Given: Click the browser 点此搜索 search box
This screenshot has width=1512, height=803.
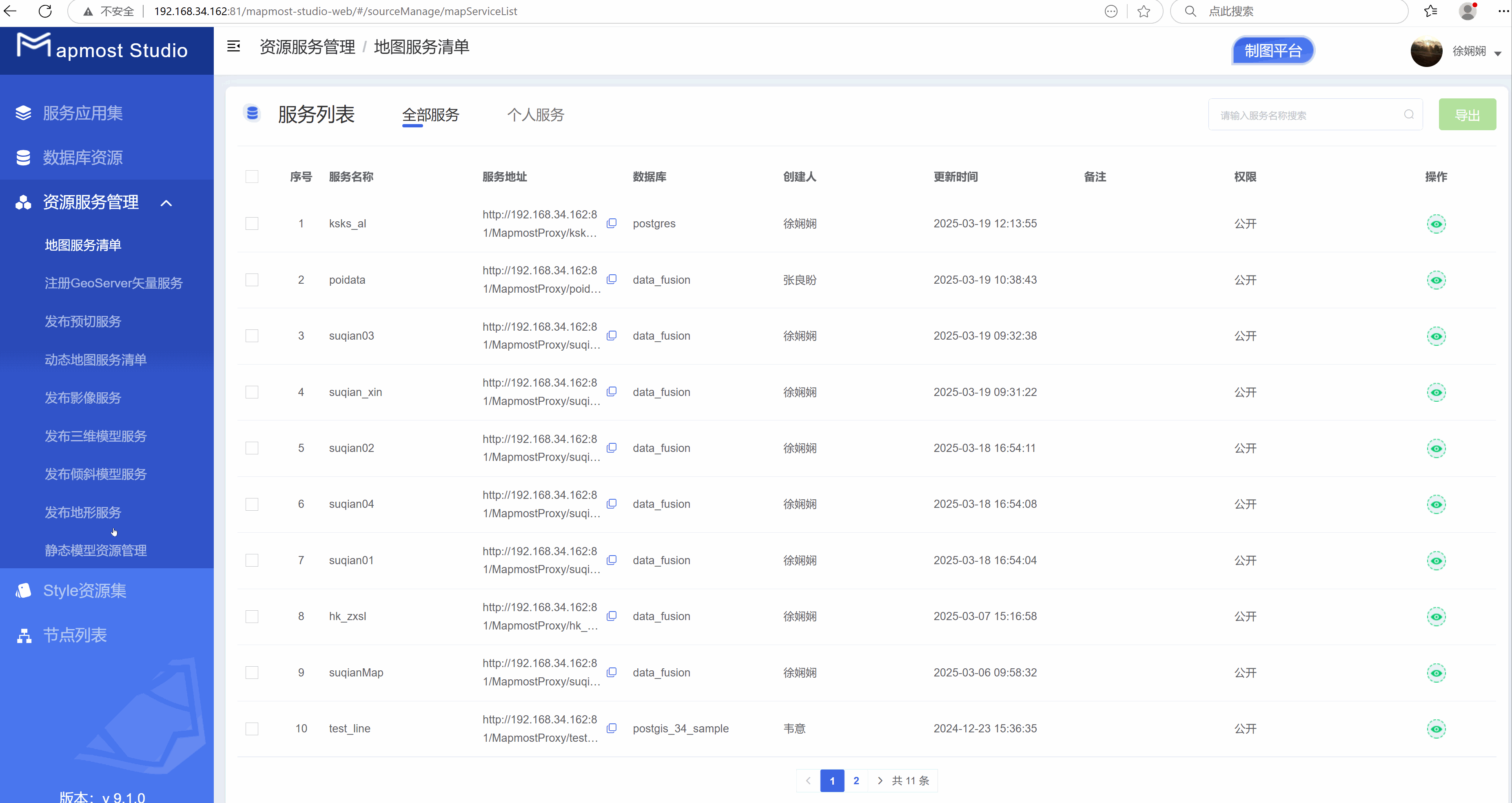Looking at the screenshot, I should tap(1289, 11).
